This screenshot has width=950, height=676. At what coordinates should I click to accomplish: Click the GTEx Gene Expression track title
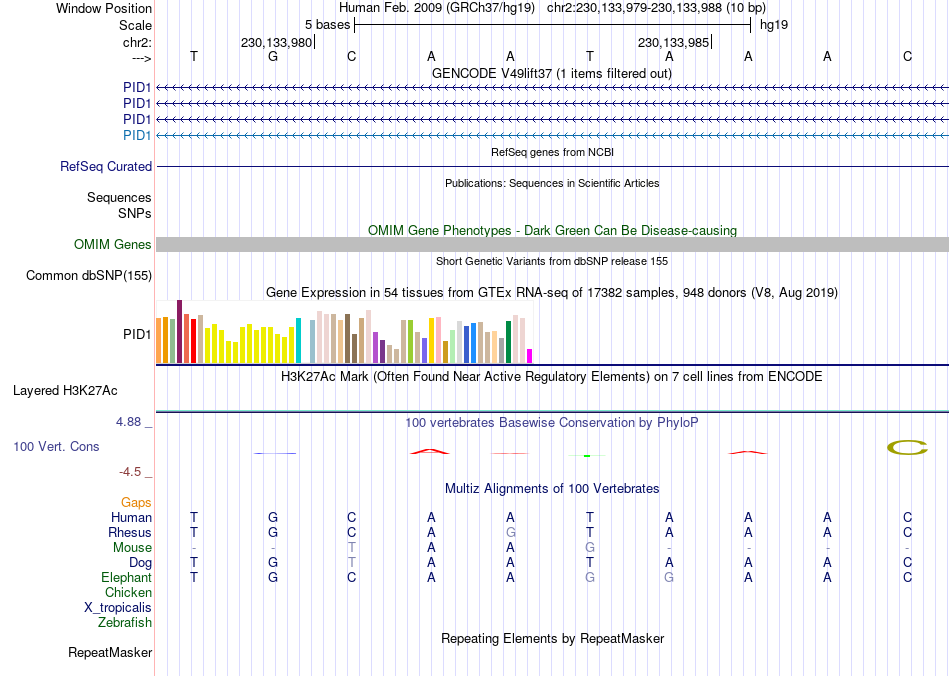(552, 293)
